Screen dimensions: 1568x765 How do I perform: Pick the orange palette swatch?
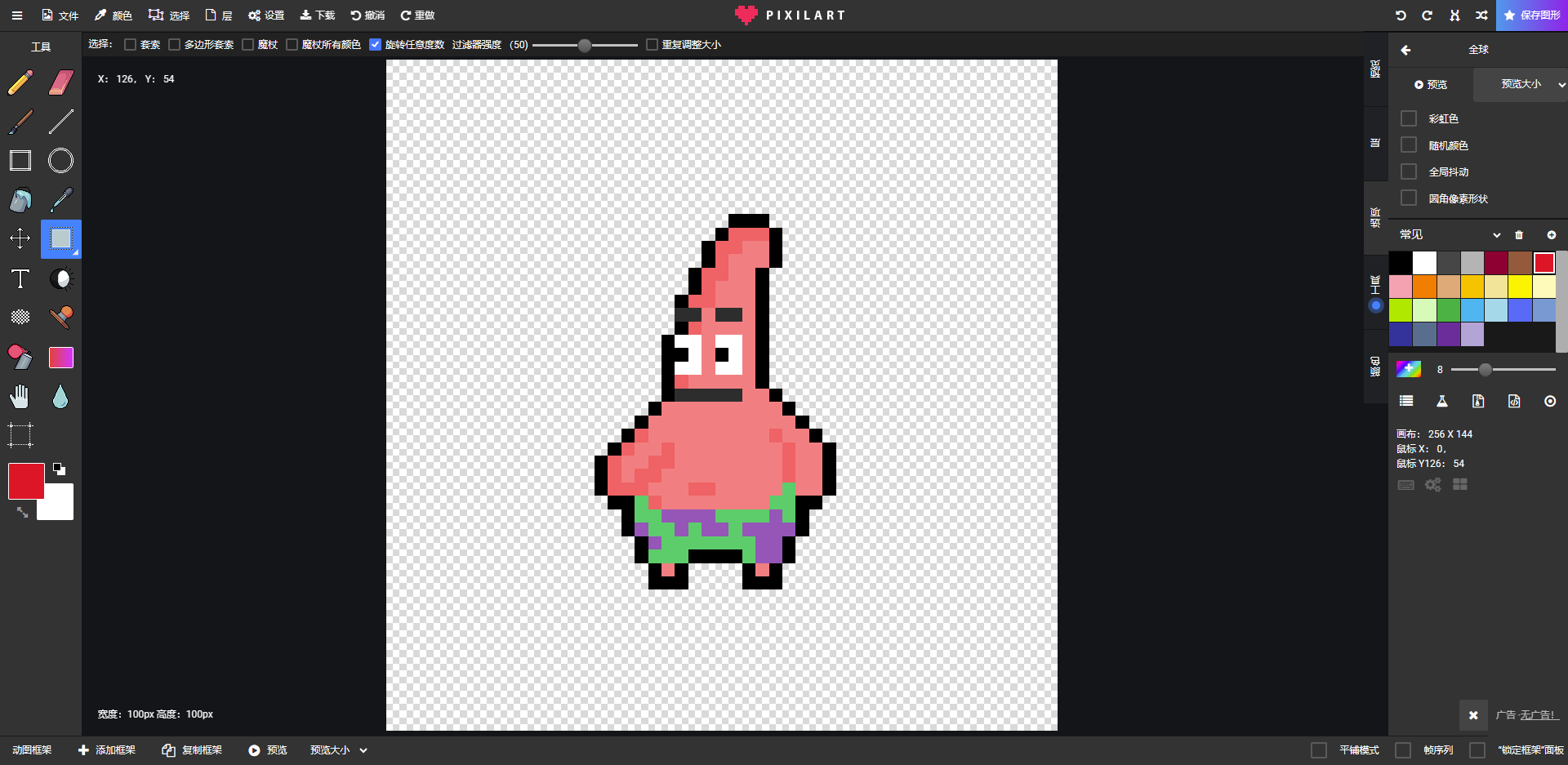[1424, 287]
